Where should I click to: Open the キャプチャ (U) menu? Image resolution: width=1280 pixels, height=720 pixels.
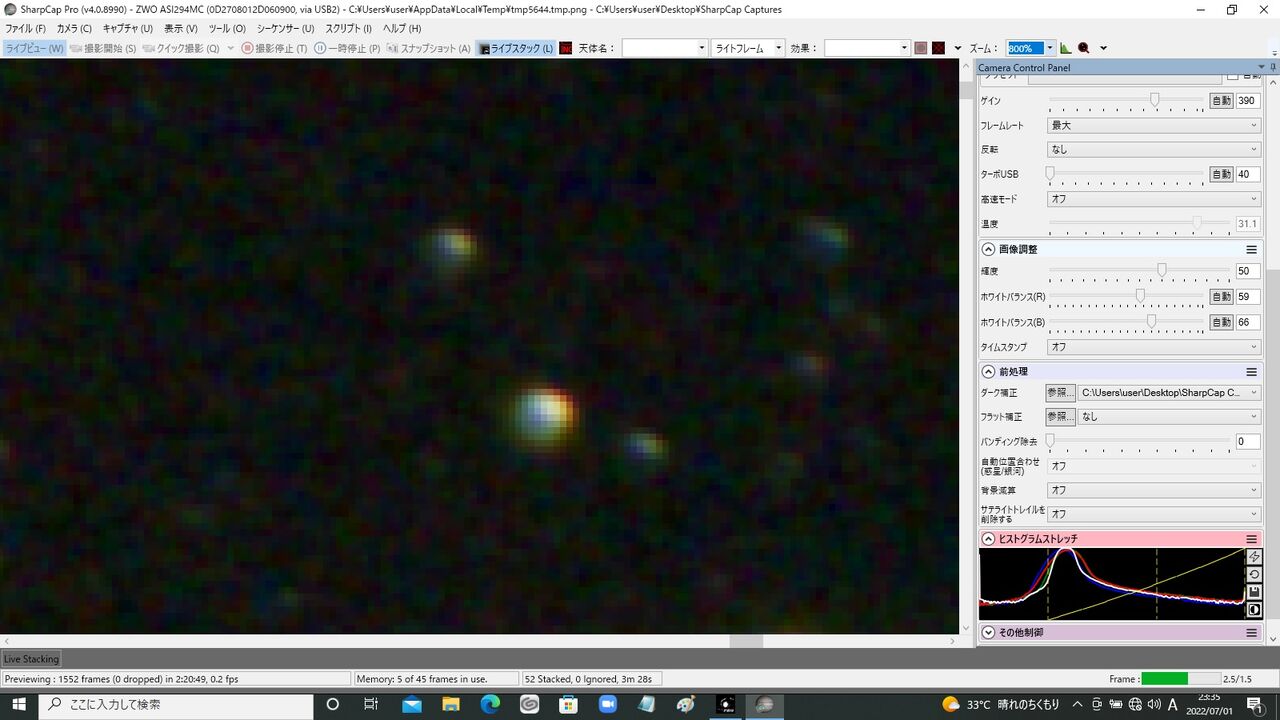pos(128,29)
